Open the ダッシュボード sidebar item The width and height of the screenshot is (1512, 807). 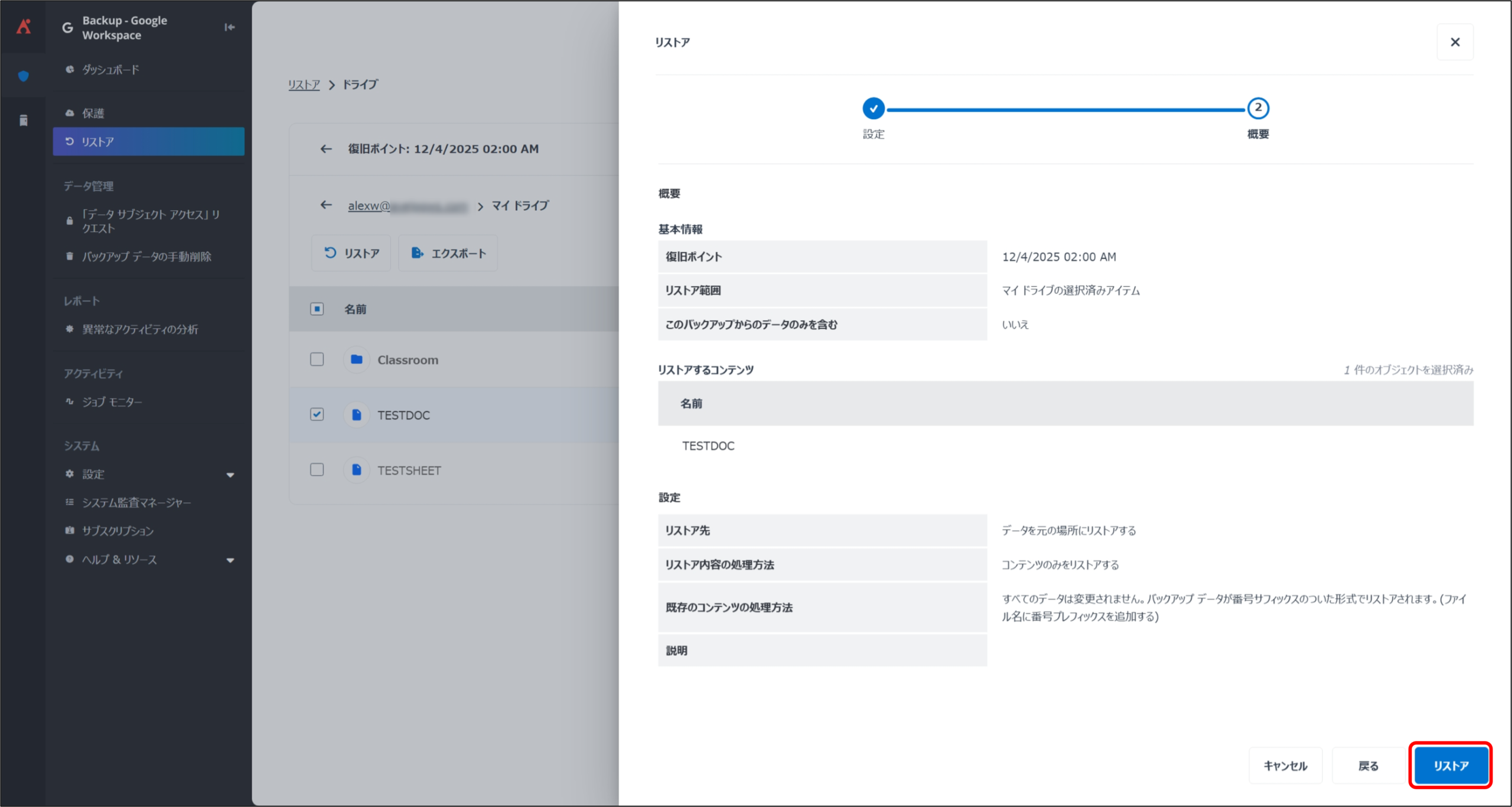[110, 70]
